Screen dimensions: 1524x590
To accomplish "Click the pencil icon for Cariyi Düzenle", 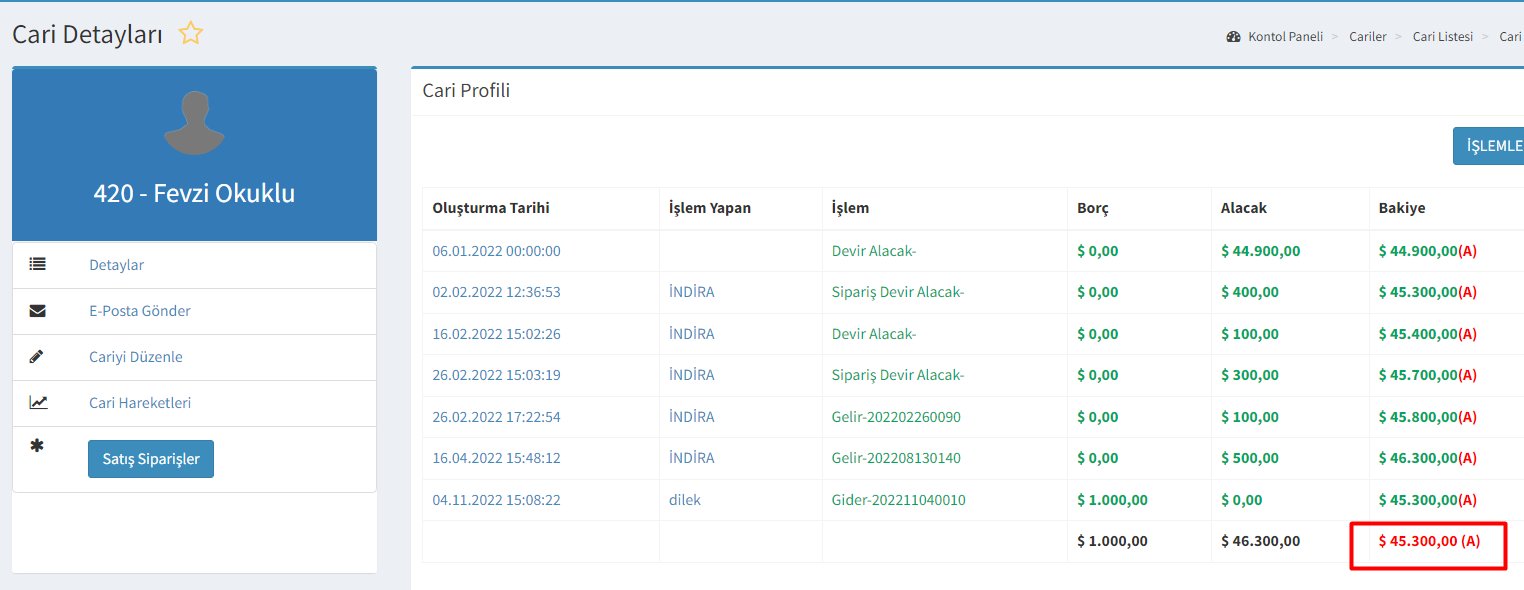I will point(38,357).
